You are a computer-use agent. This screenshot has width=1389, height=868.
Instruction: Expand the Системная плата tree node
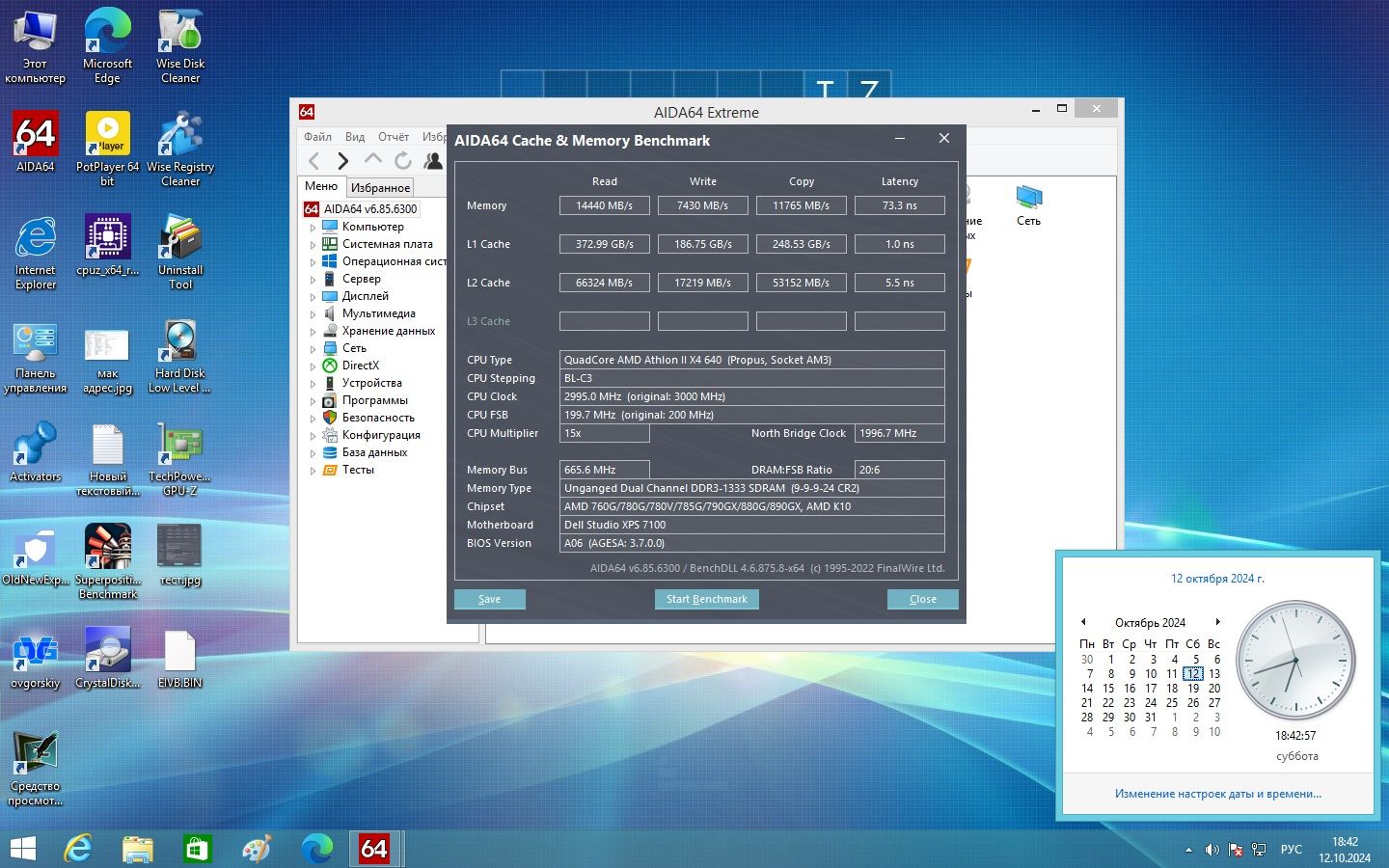pyautogui.click(x=313, y=245)
